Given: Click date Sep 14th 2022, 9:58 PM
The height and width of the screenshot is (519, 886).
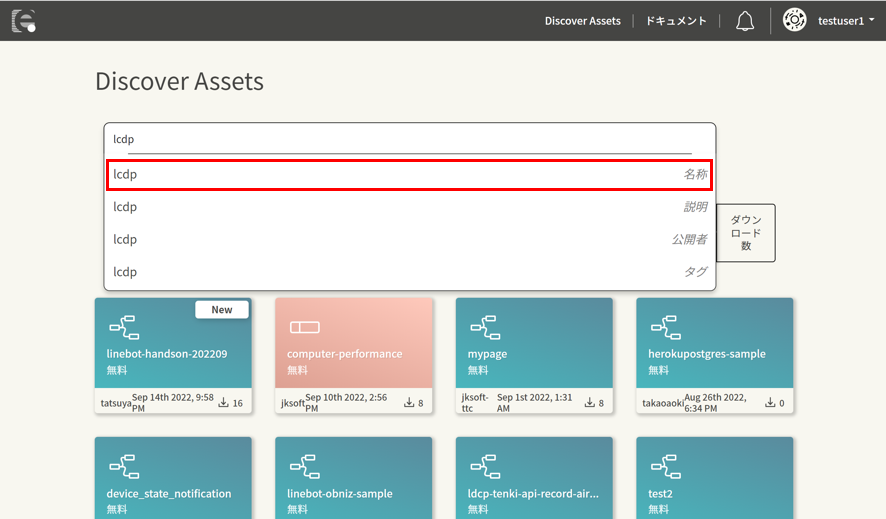Looking at the screenshot, I should (173, 403).
